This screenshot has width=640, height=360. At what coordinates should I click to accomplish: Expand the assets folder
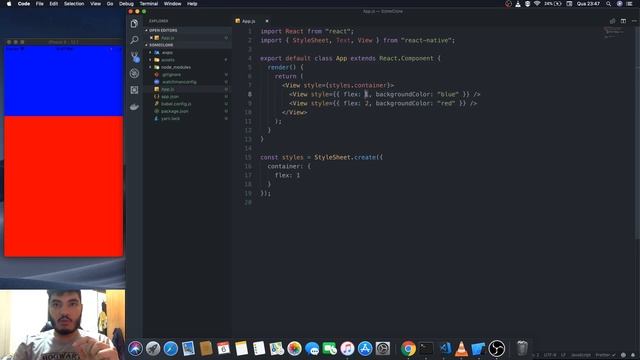tap(168, 60)
